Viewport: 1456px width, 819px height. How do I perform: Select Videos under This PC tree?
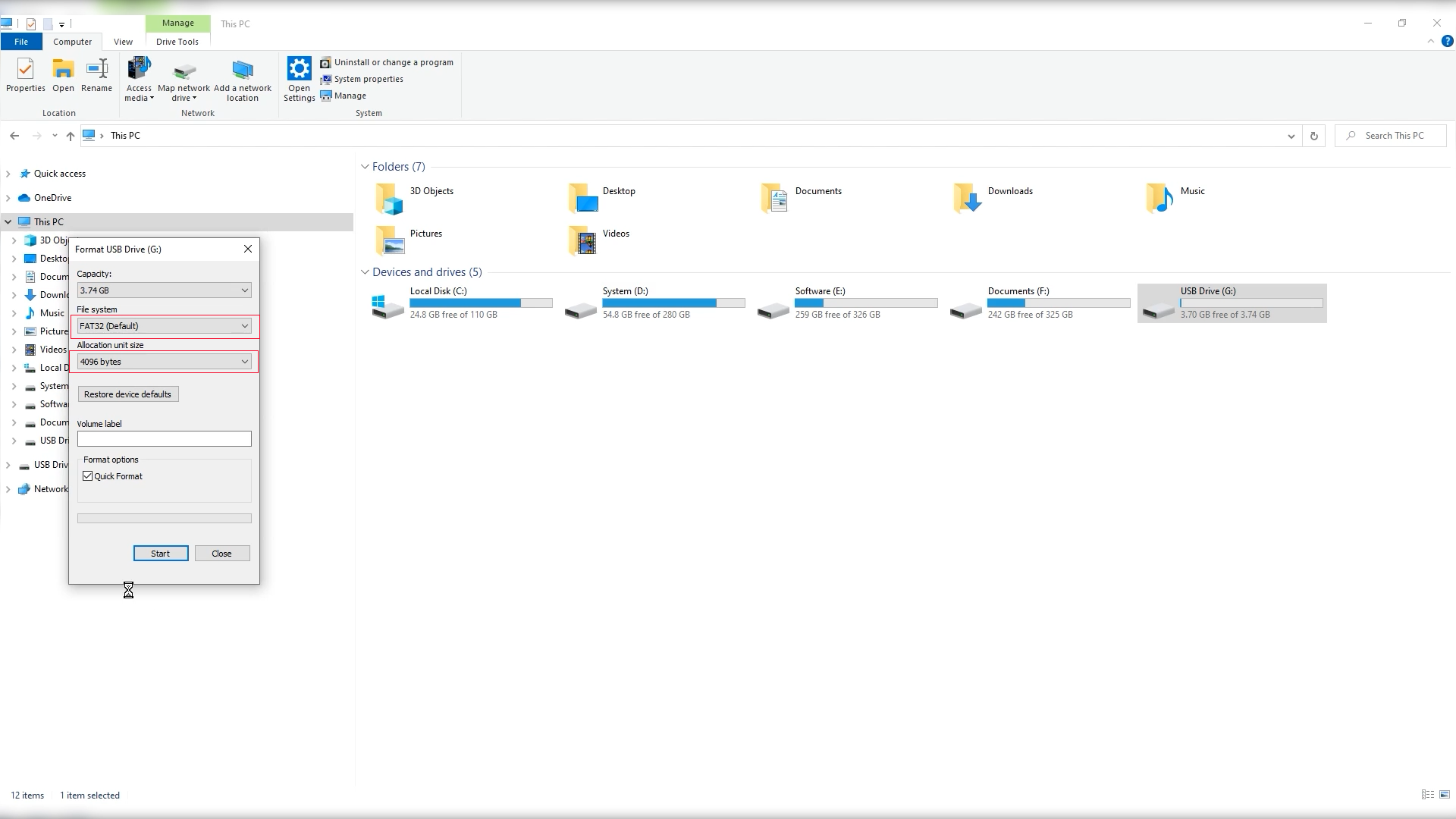52,350
